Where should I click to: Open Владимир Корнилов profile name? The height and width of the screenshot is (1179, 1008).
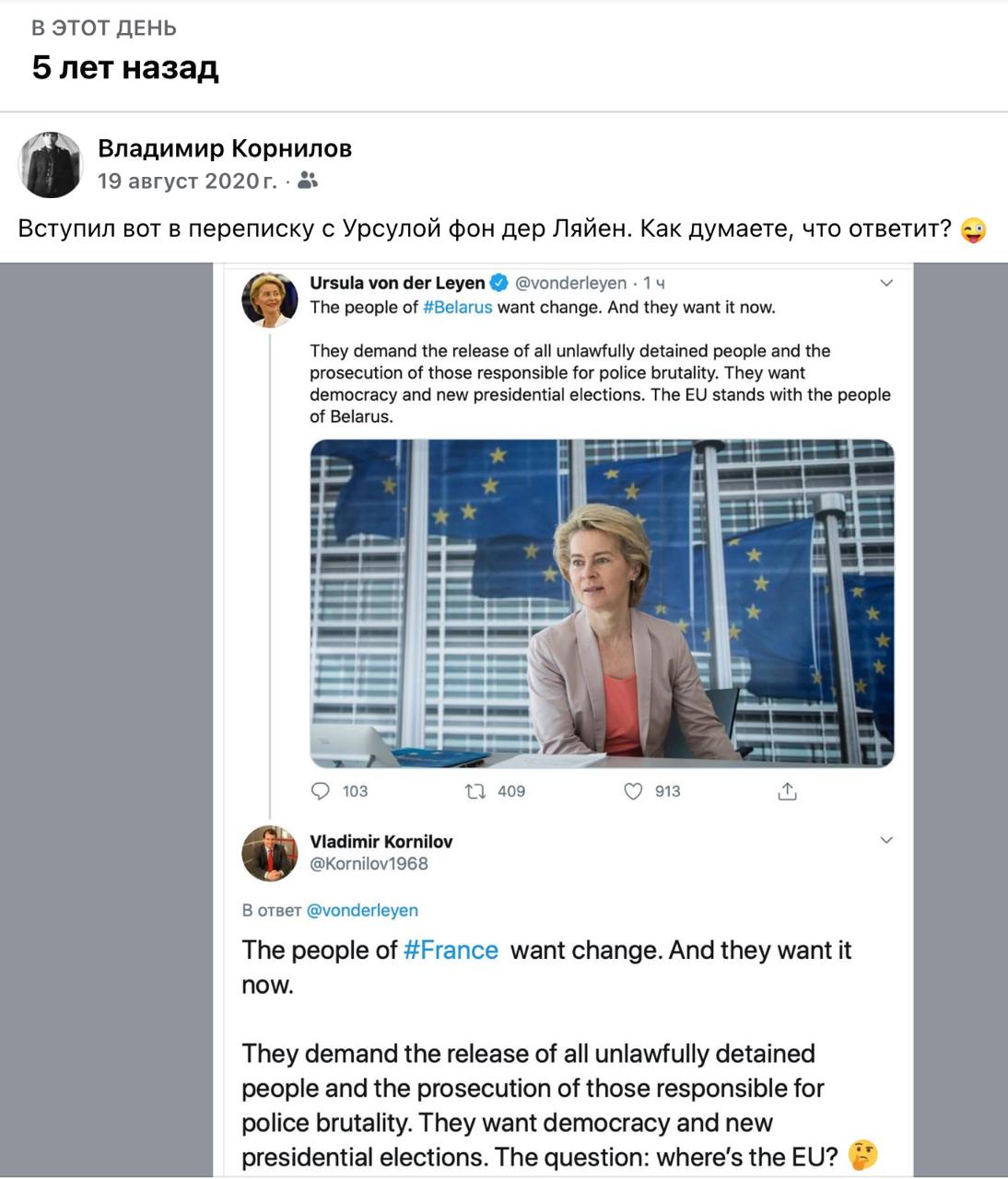coord(225,147)
